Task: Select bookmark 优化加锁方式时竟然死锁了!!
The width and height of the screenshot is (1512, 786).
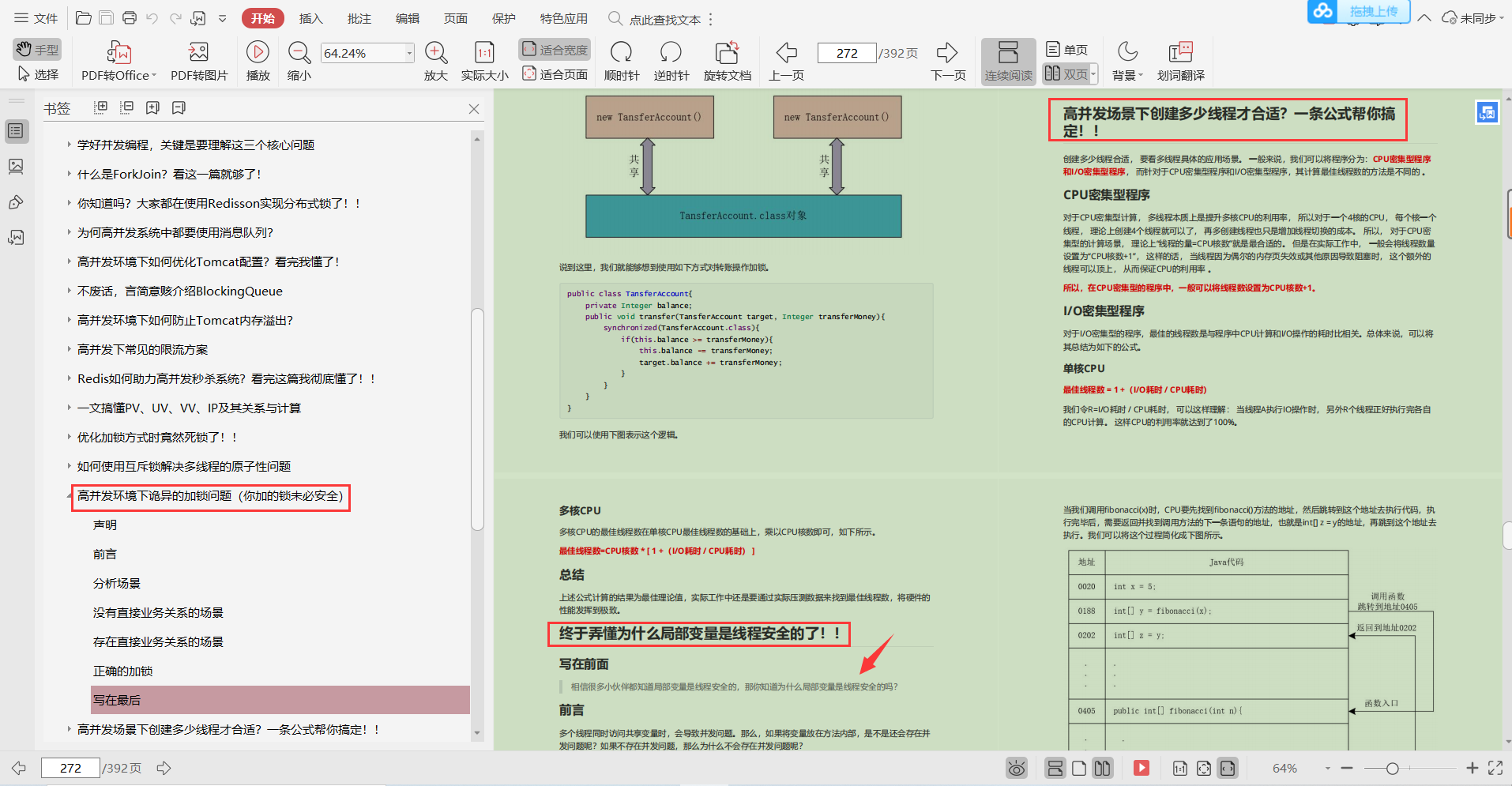Action: (157, 437)
